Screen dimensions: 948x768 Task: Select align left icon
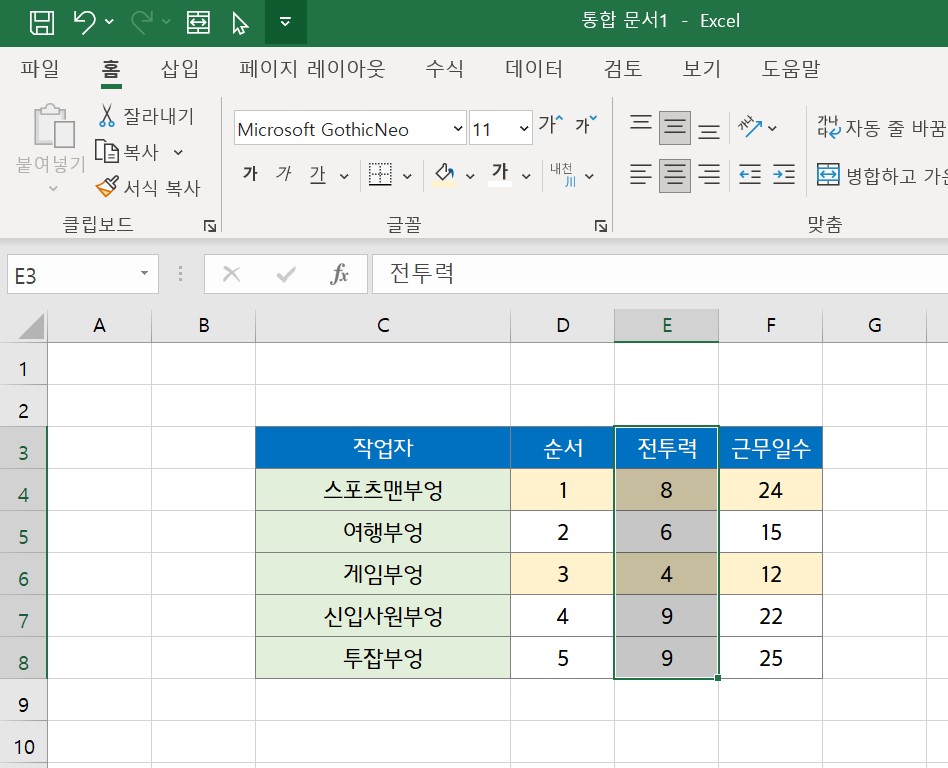tap(641, 175)
